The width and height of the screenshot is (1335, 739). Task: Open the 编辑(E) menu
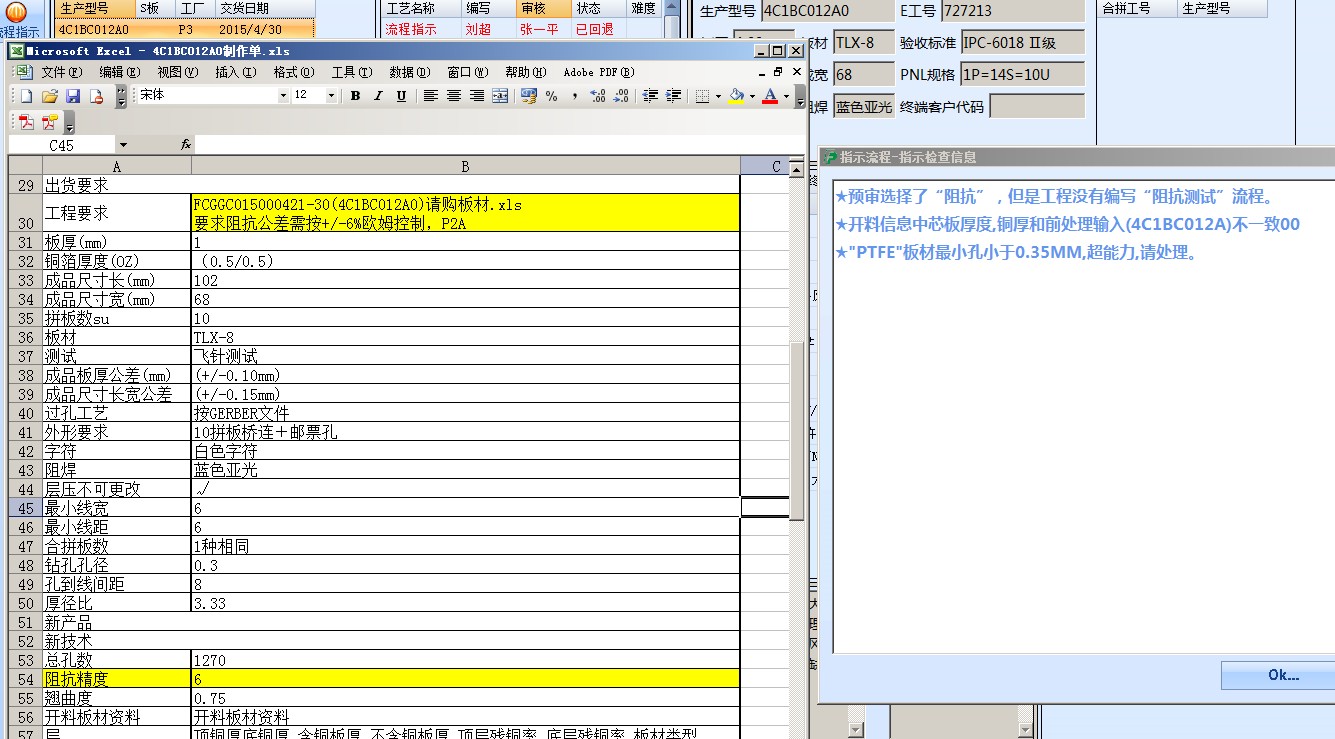point(119,72)
